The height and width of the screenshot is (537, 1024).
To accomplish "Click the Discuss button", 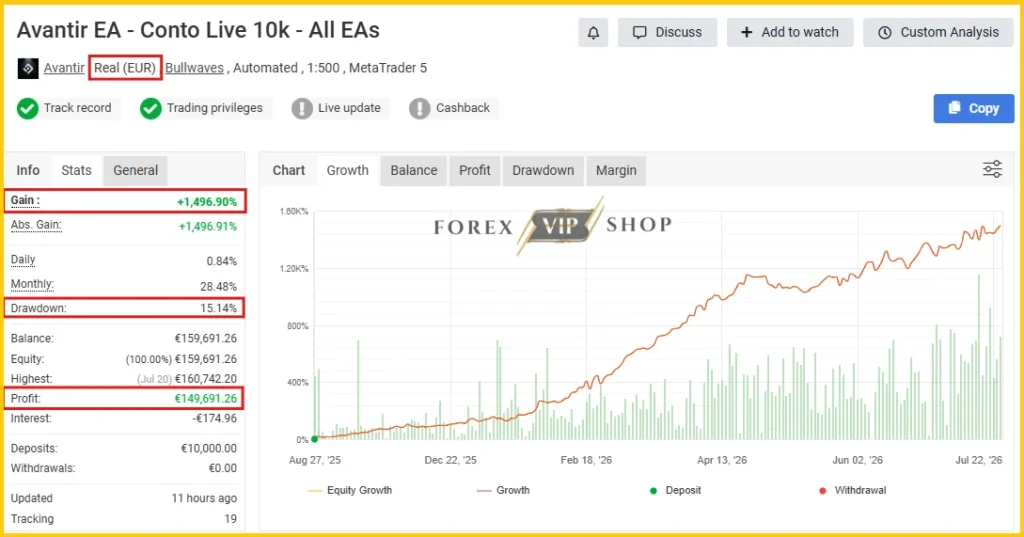I will [667, 33].
